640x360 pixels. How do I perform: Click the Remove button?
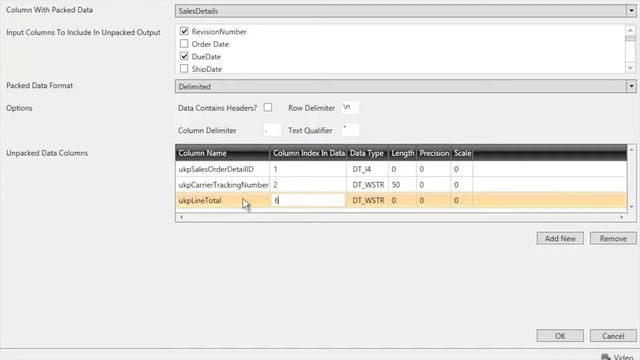[x=613, y=238]
